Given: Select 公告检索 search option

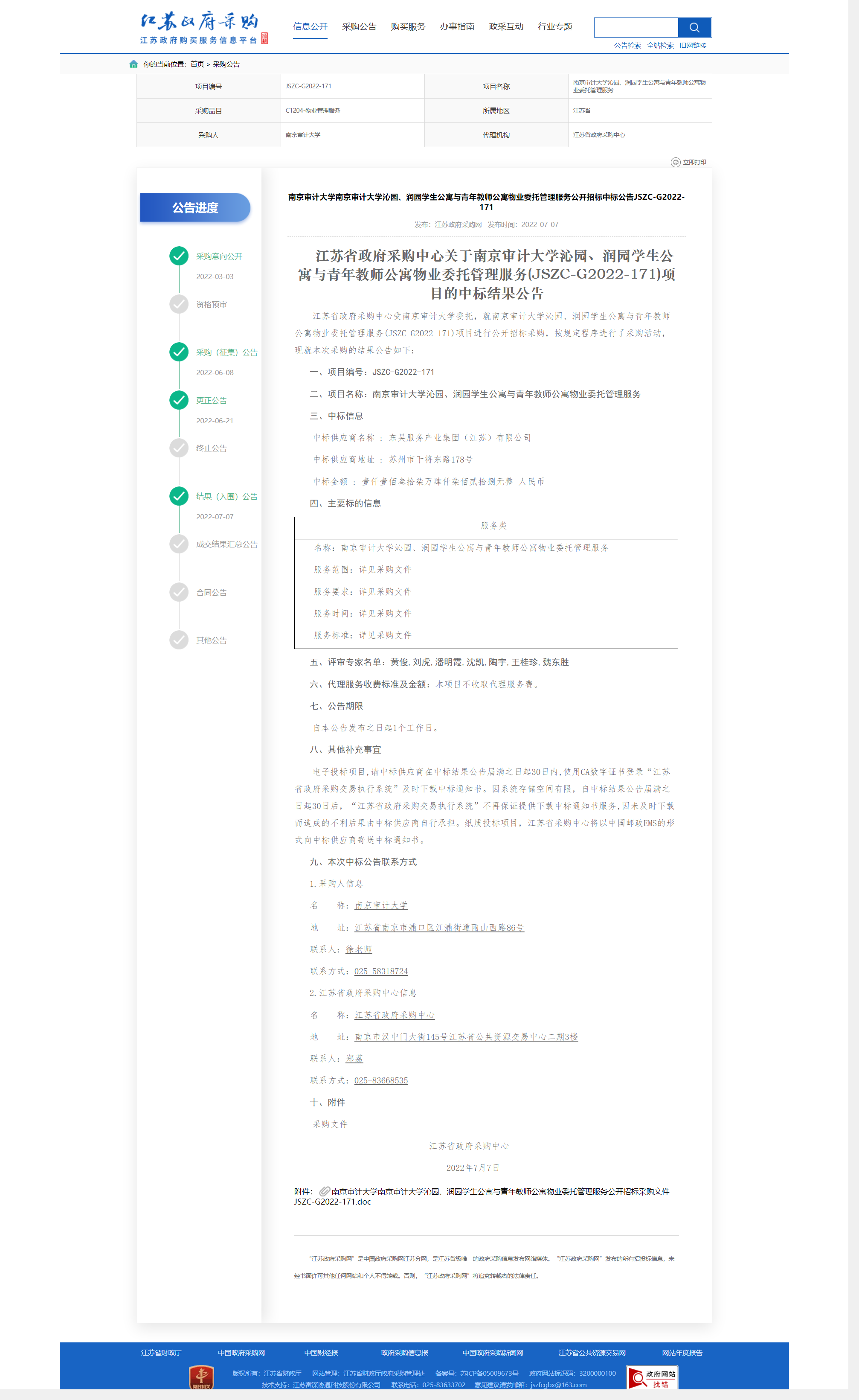Looking at the screenshot, I should pyautogui.click(x=627, y=46).
